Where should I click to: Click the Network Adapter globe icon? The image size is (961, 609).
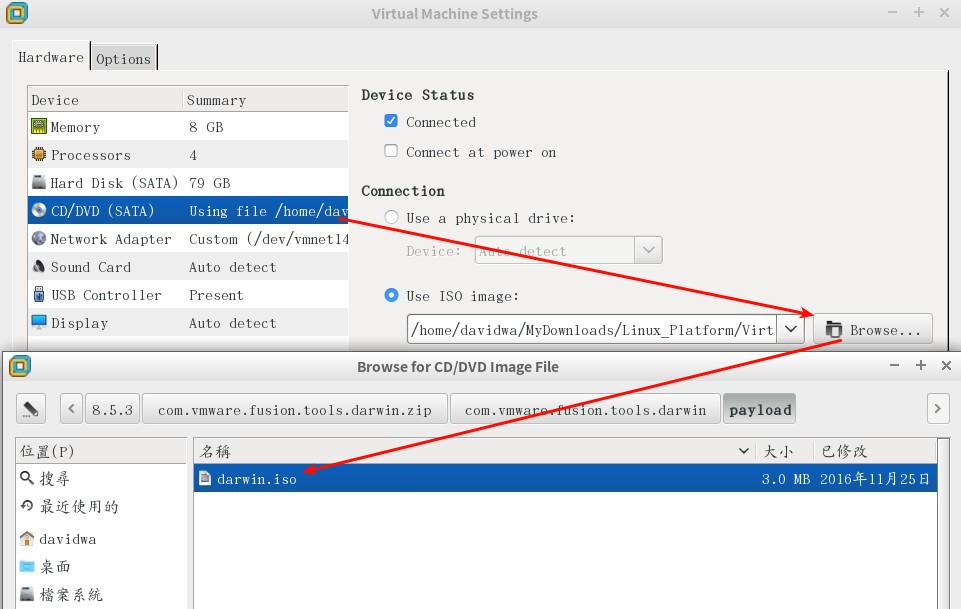[x=39, y=238]
